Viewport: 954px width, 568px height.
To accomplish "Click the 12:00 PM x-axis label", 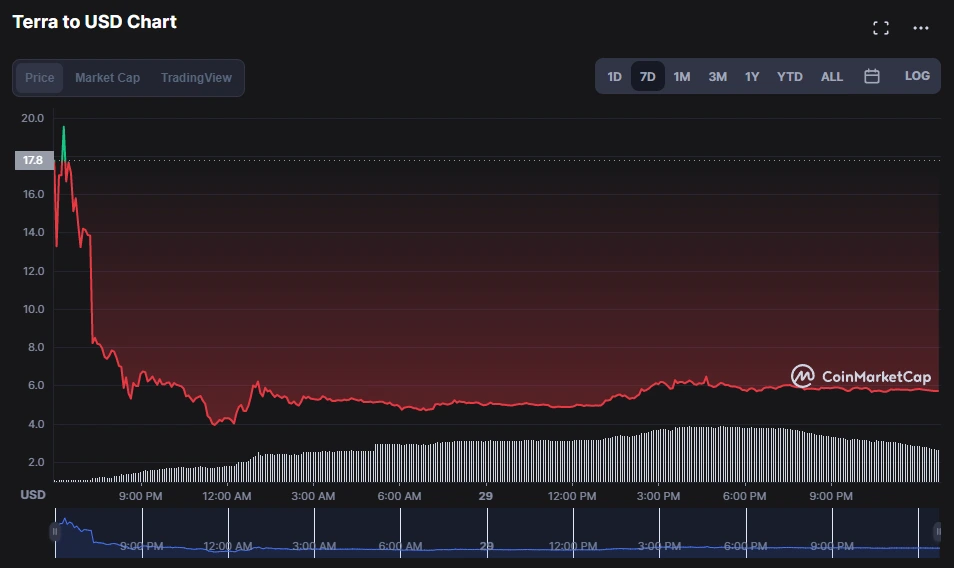I will tap(572, 496).
